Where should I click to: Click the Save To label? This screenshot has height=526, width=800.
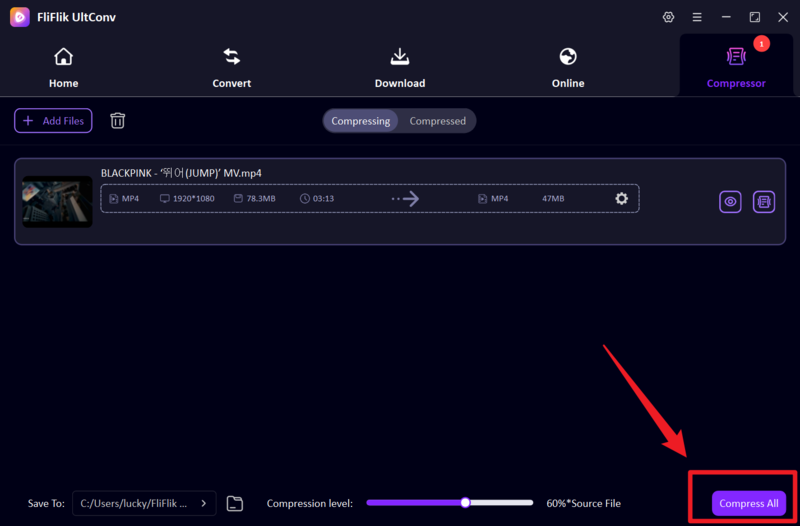[46, 504]
